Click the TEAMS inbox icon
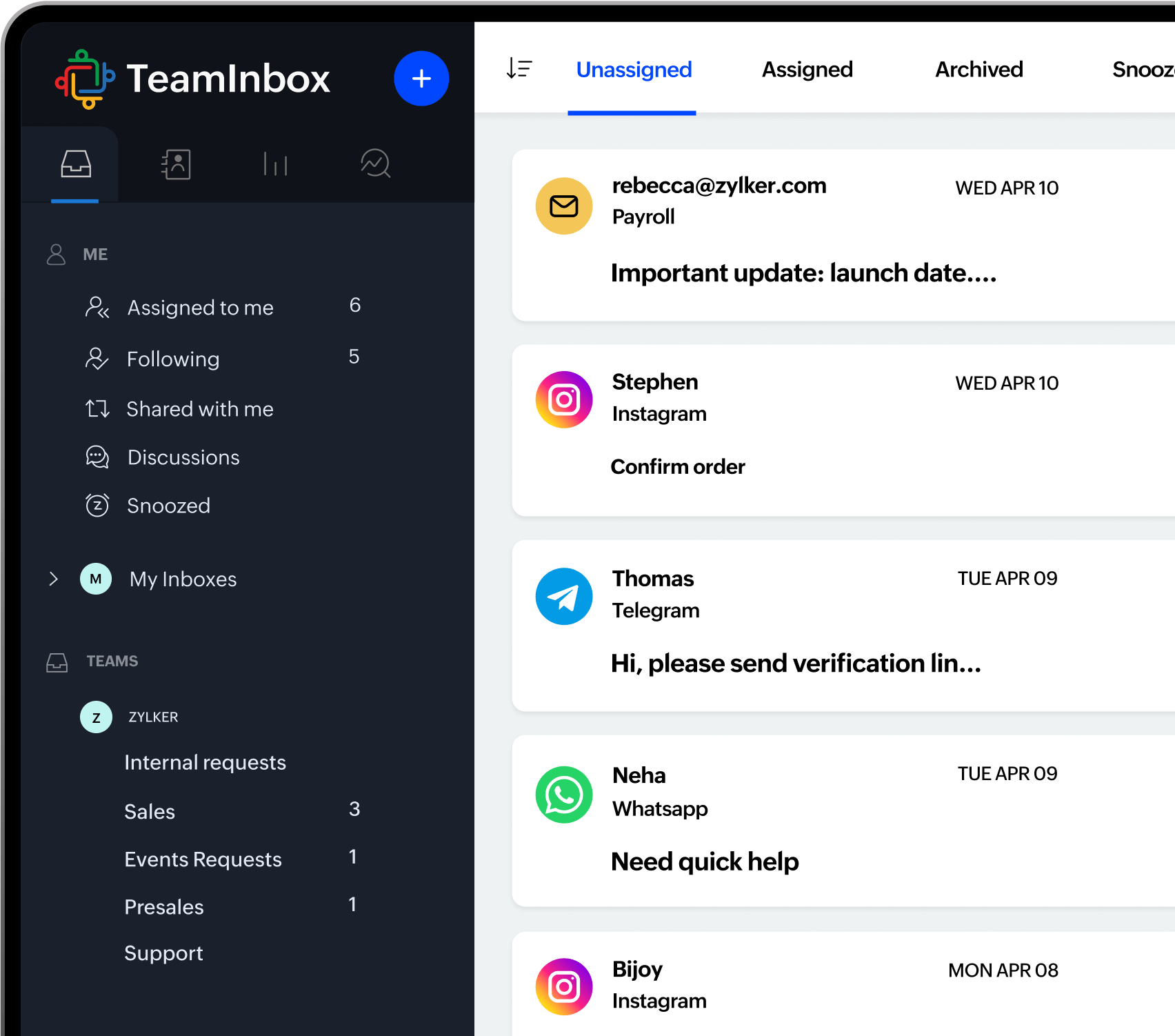 pyautogui.click(x=57, y=662)
